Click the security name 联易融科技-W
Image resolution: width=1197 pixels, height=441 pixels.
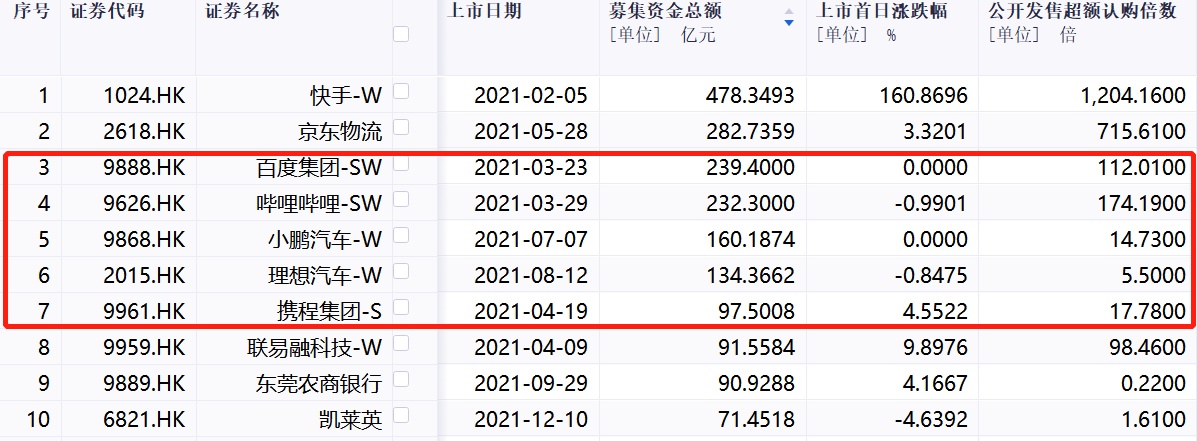(x=315, y=348)
